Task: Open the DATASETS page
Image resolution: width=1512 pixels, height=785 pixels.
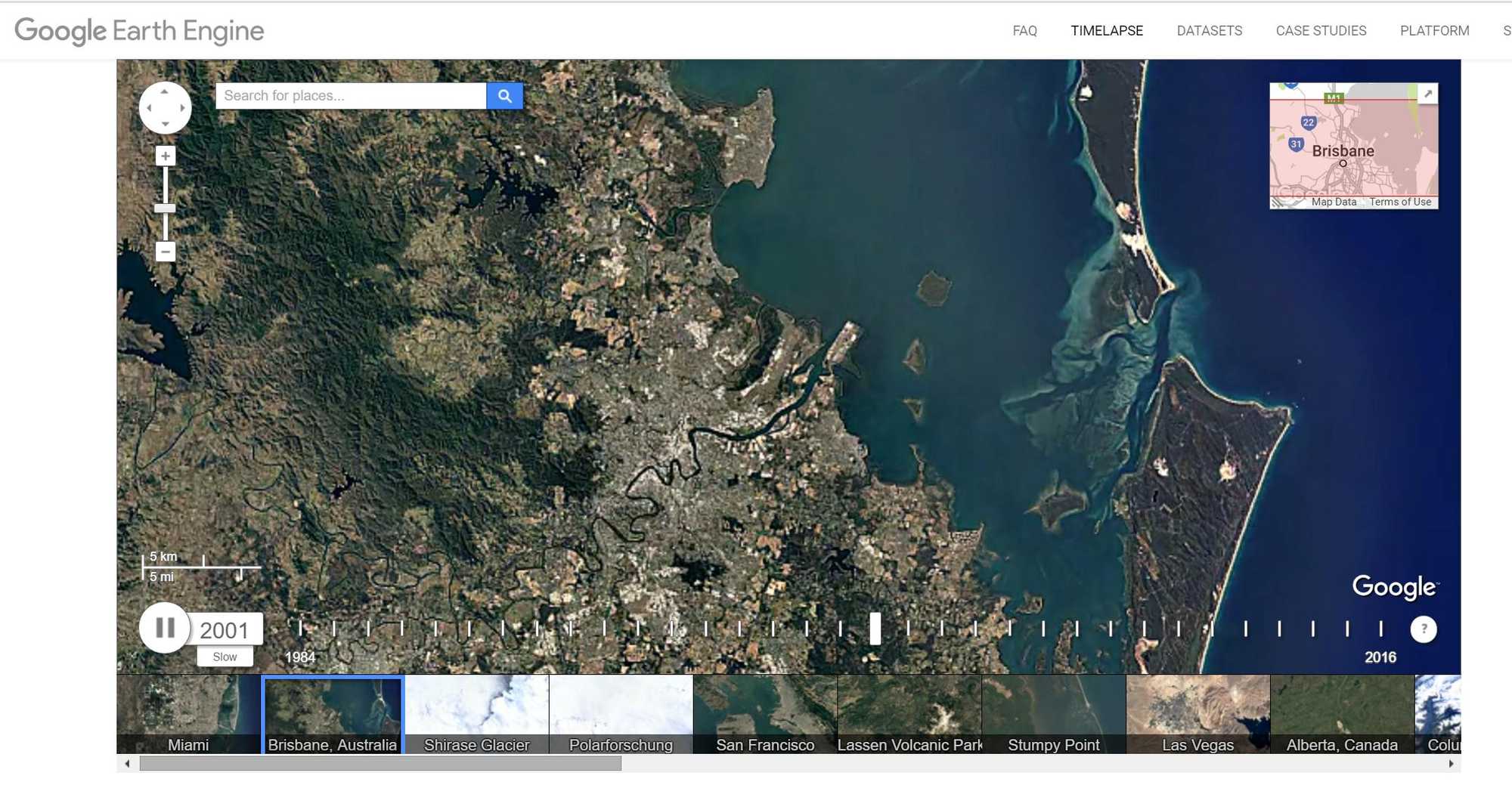Action: pyautogui.click(x=1210, y=31)
